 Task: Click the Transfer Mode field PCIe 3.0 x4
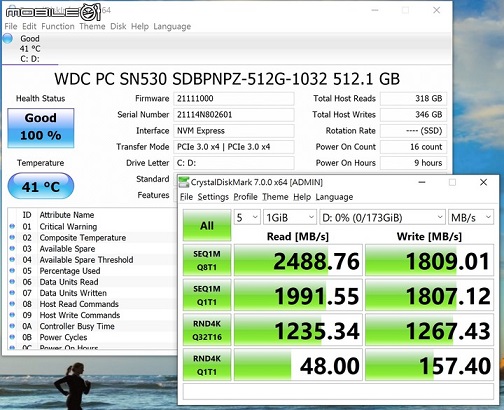pos(234,147)
